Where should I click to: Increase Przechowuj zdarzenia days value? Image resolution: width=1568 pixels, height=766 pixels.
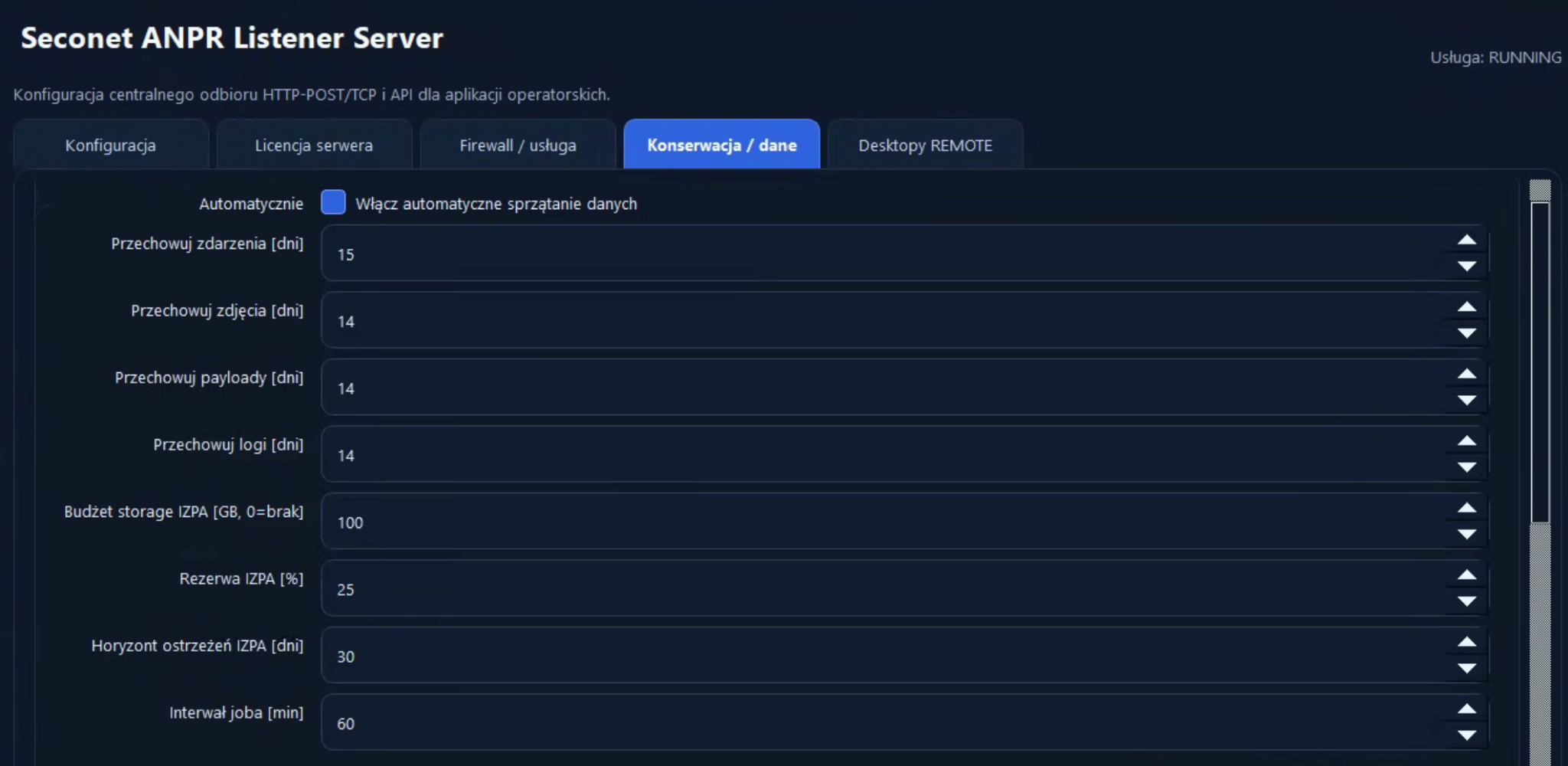(1467, 241)
